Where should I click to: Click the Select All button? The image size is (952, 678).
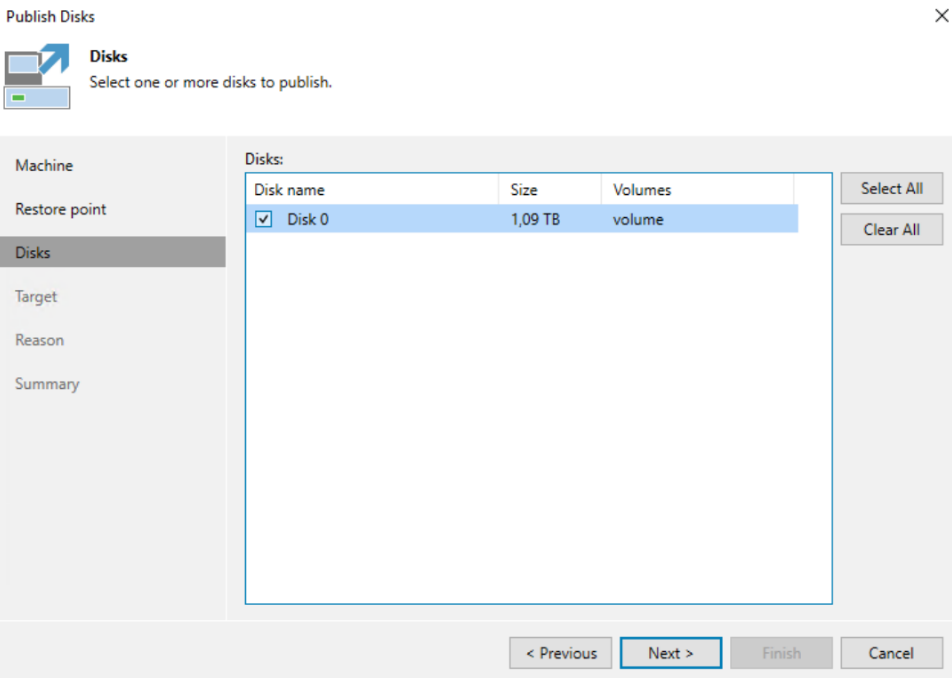coord(891,189)
